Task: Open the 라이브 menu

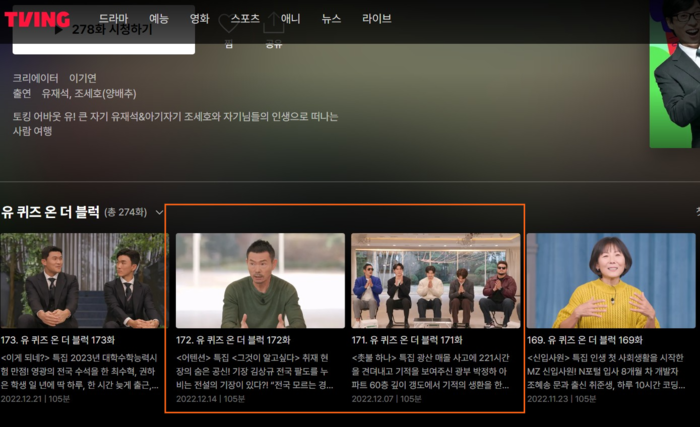Action: tap(377, 19)
